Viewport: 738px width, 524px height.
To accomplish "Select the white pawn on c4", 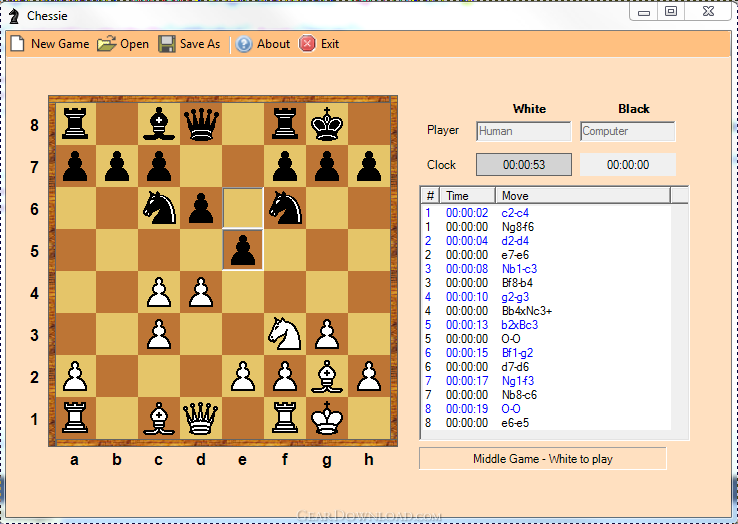I will [x=159, y=292].
